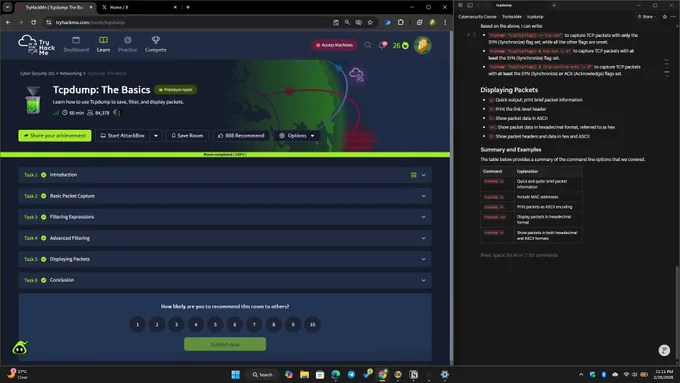Image resolution: width=680 pixels, height=383 pixels.
Task: Click the notes page vertical scrollbar
Action: (677, 311)
